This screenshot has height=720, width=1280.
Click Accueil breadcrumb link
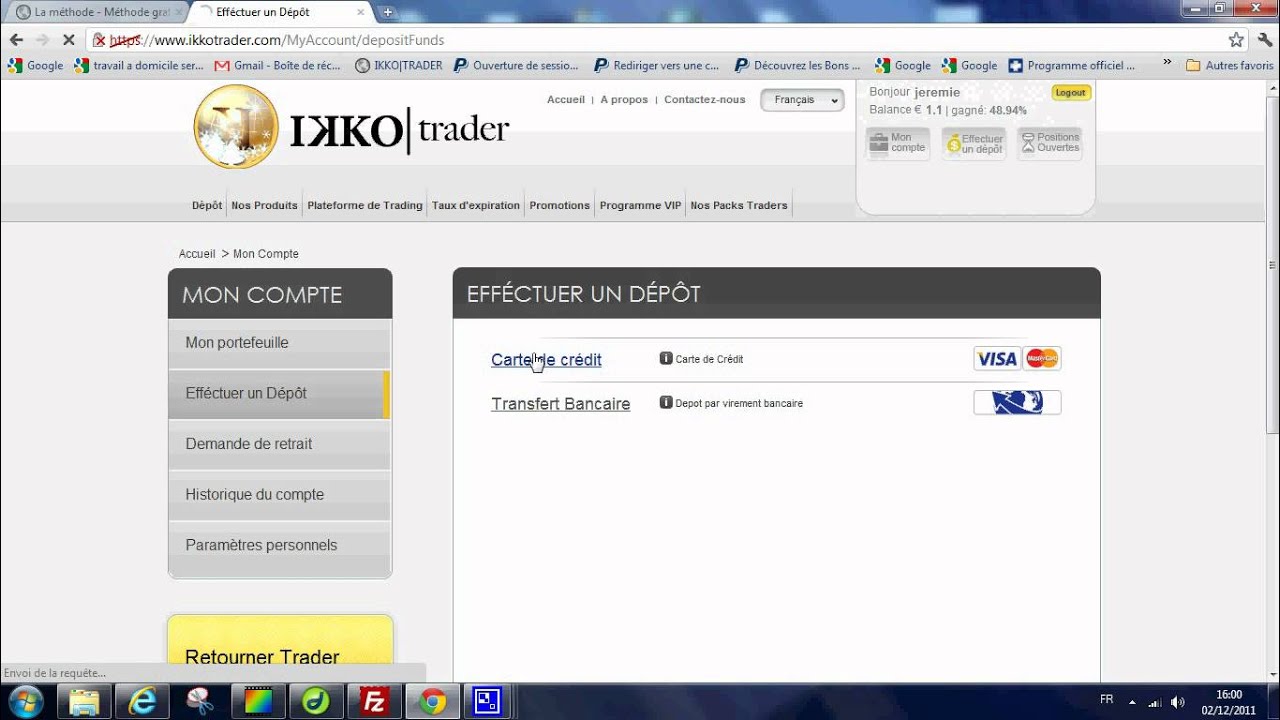coord(197,254)
